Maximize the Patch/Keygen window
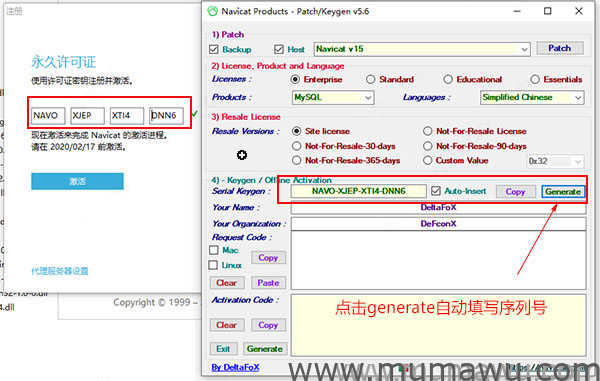 click(548, 11)
